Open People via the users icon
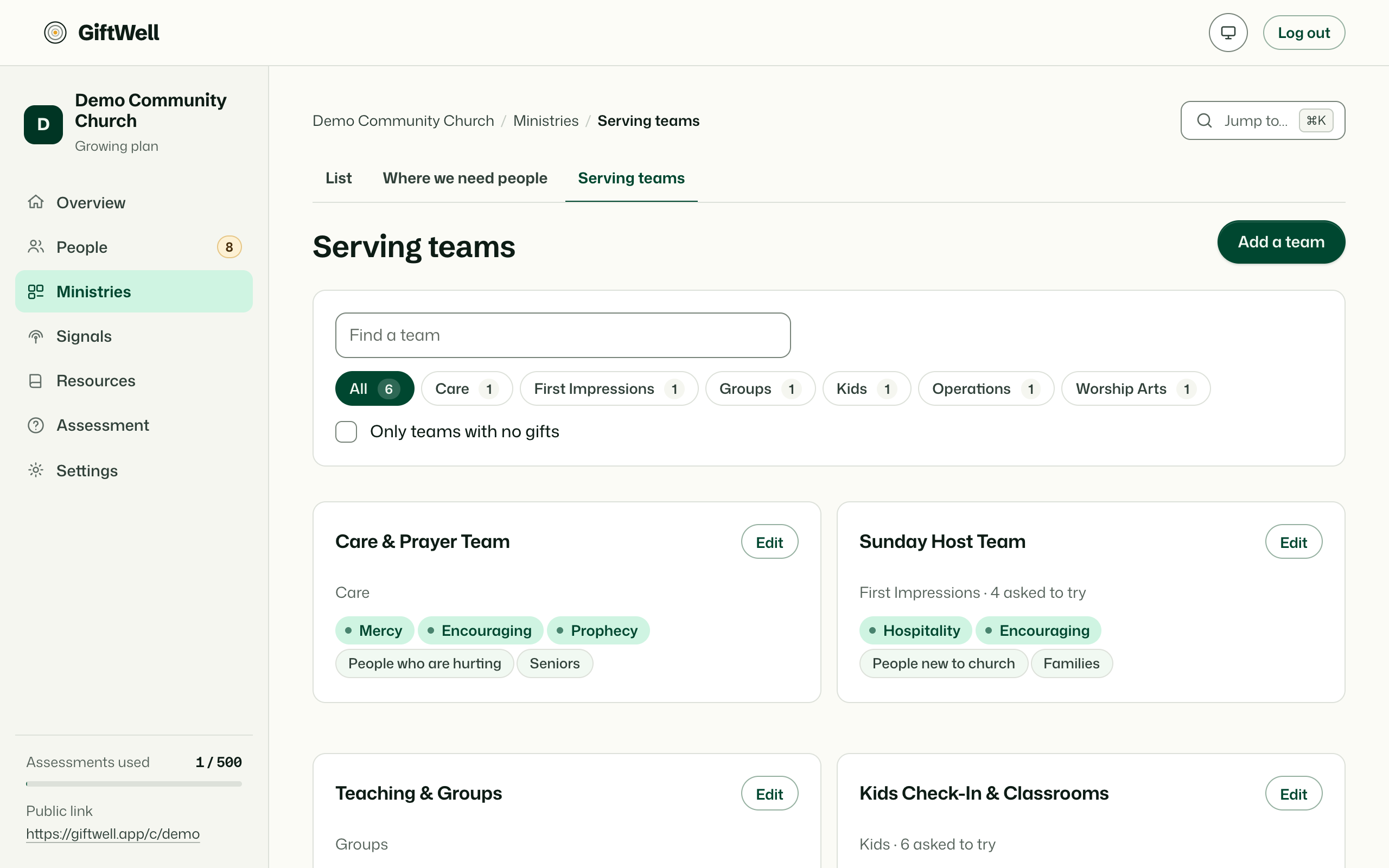The width and height of the screenshot is (1389, 868). pos(36,247)
